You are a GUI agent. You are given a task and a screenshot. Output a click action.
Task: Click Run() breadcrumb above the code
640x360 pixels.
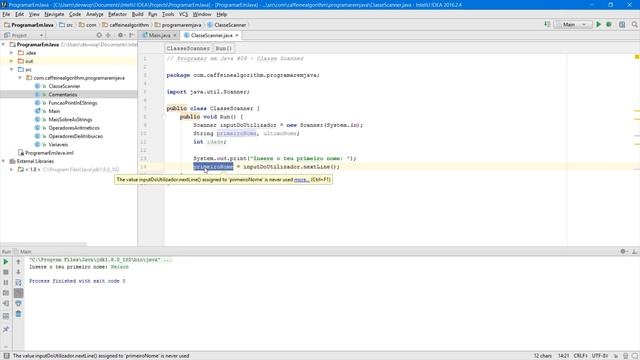(x=223, y=49)
